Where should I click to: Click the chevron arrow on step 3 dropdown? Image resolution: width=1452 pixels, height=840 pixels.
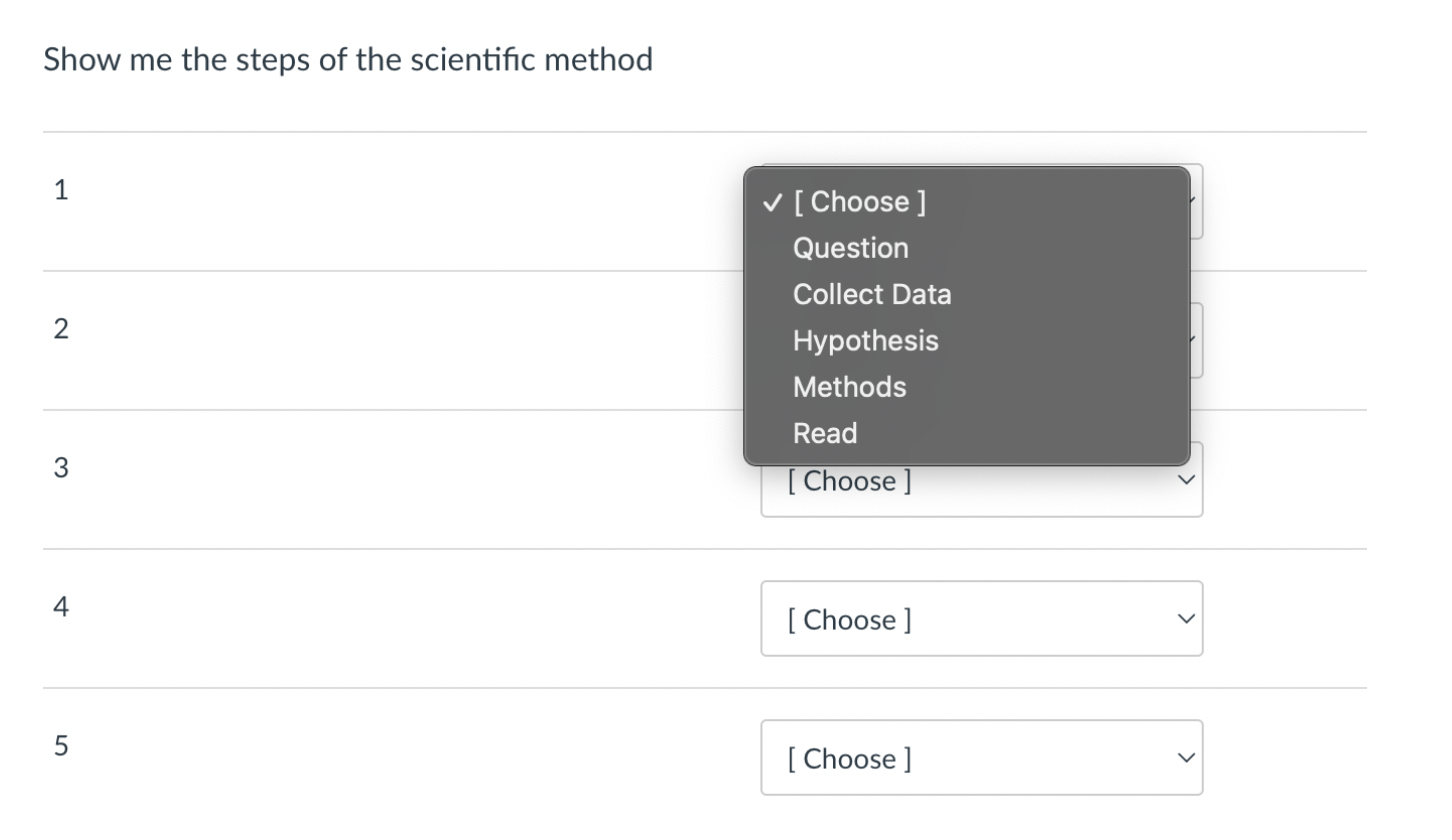(x=1185, y=481)
